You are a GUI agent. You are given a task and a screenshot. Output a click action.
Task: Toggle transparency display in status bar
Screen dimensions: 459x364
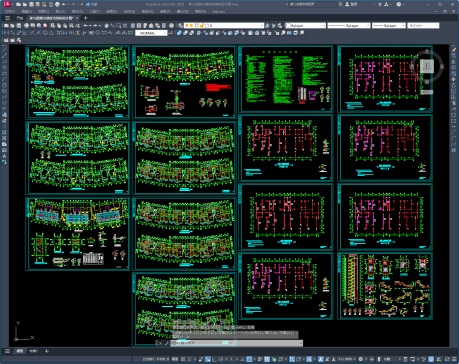[x=267, y=359]
